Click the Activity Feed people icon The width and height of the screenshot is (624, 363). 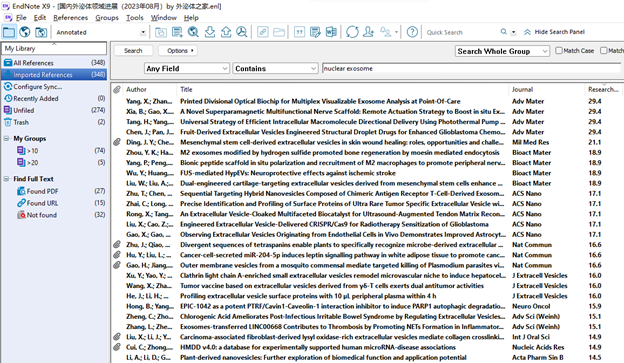tap(385, 32)
